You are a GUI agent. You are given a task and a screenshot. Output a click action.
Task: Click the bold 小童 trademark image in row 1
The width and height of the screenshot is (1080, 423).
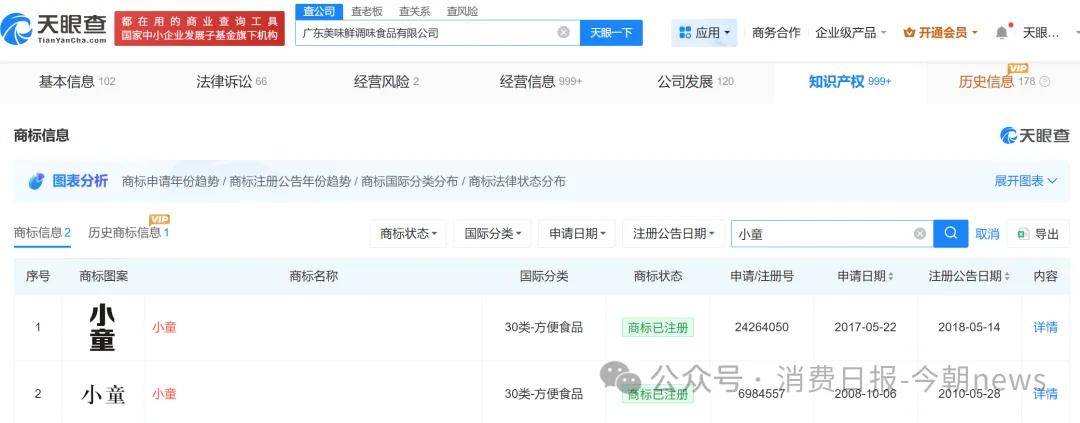point(102,327)
